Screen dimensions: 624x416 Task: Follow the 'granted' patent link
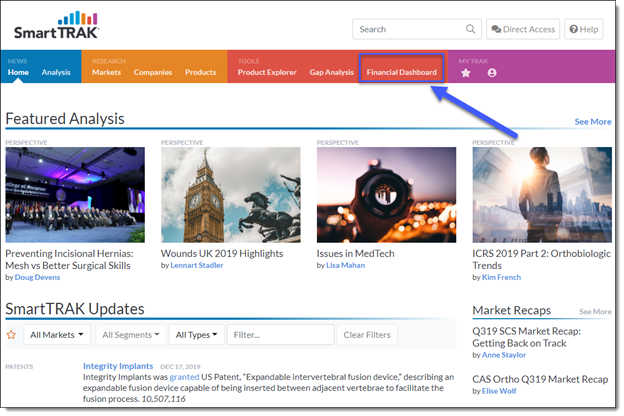coord(184,377)
